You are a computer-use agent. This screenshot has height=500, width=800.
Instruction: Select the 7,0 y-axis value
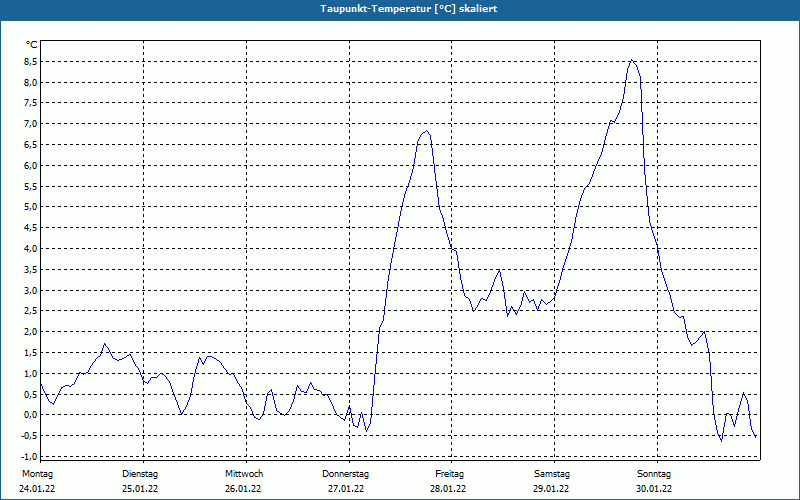(x=30, y=124)
